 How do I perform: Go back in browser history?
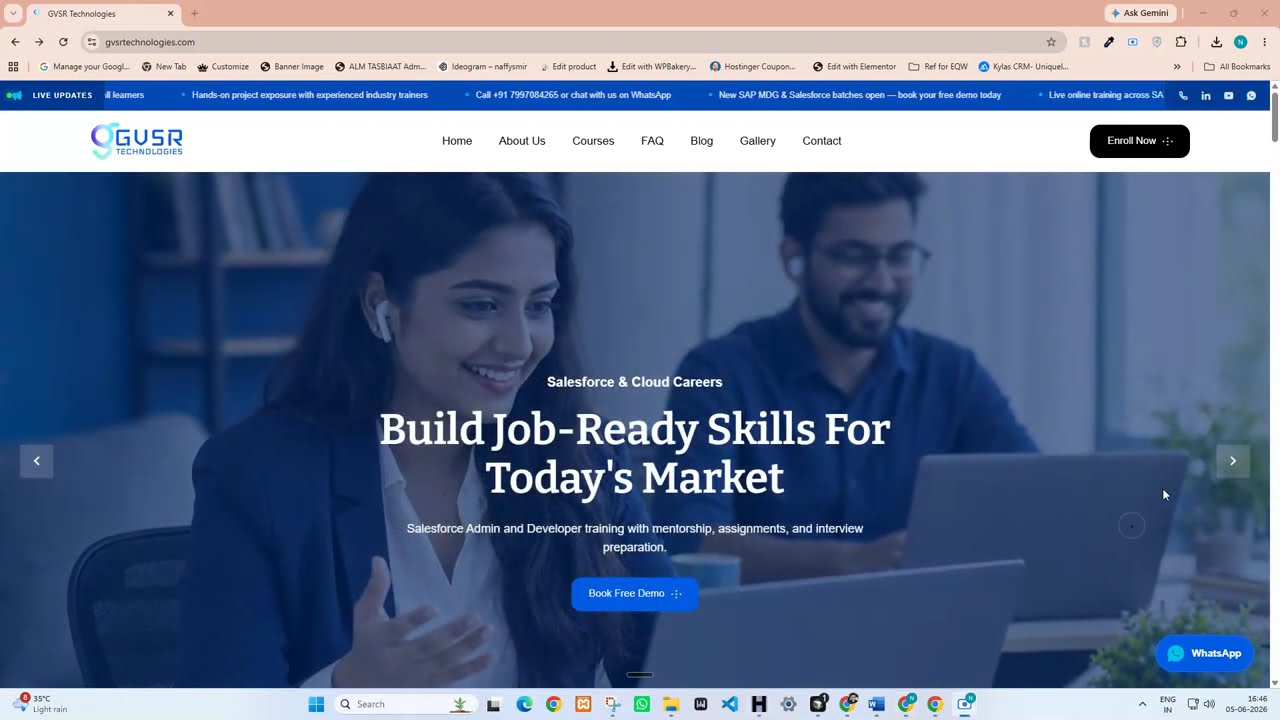[x=15, y=42]
